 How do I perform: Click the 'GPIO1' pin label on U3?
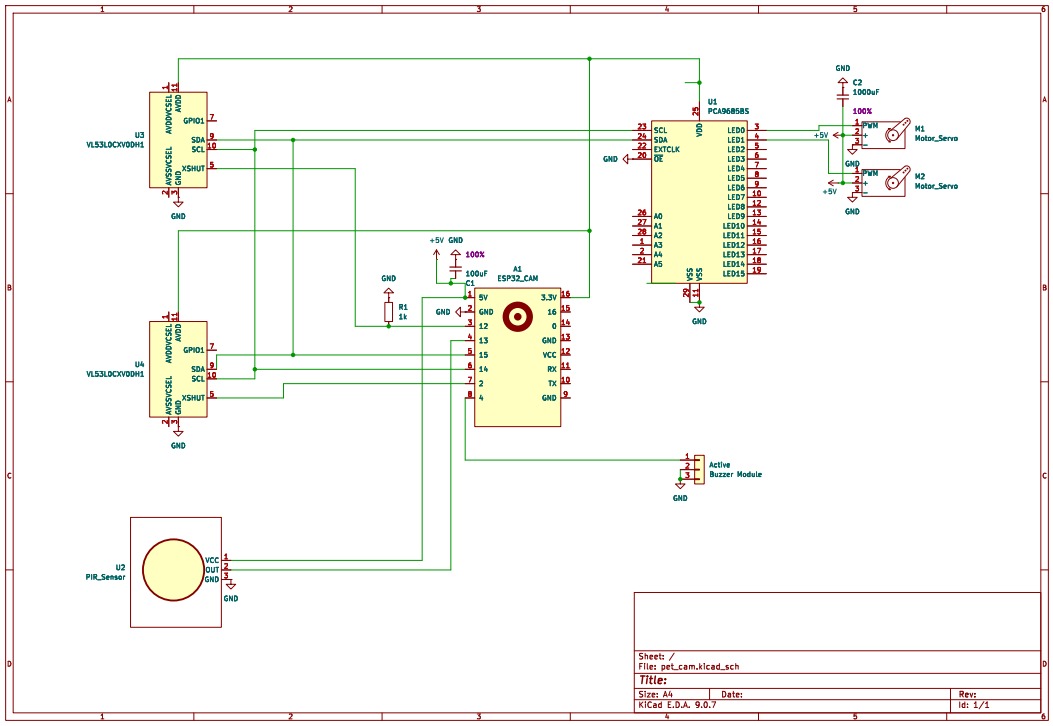[x=193, y=121]
